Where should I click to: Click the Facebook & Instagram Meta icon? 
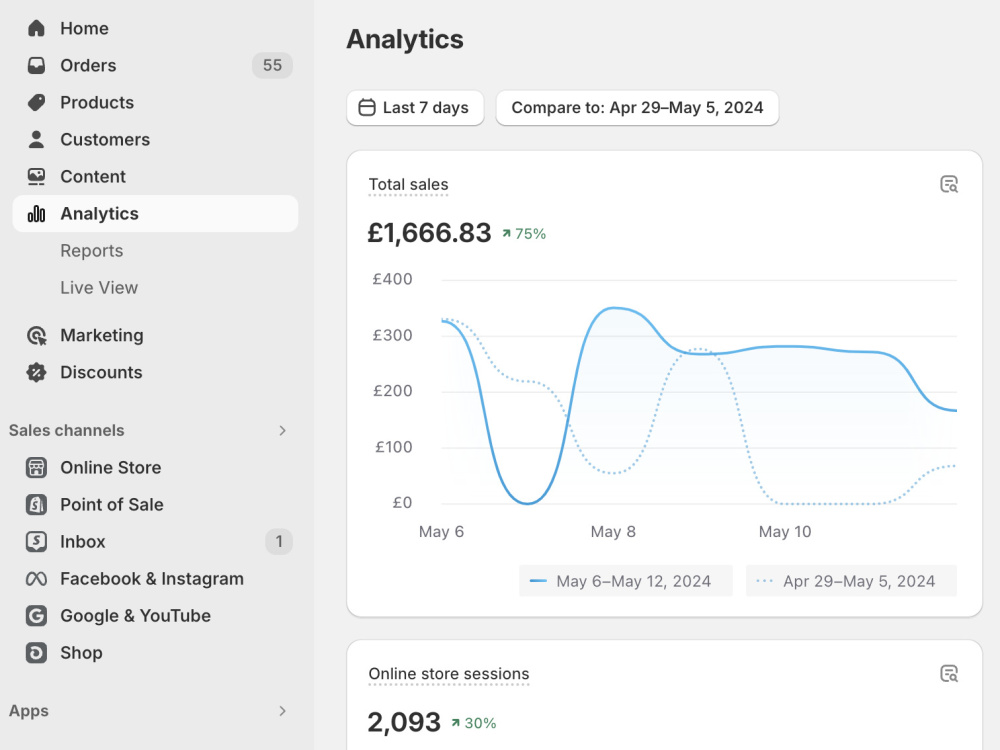tap(36, 579)
